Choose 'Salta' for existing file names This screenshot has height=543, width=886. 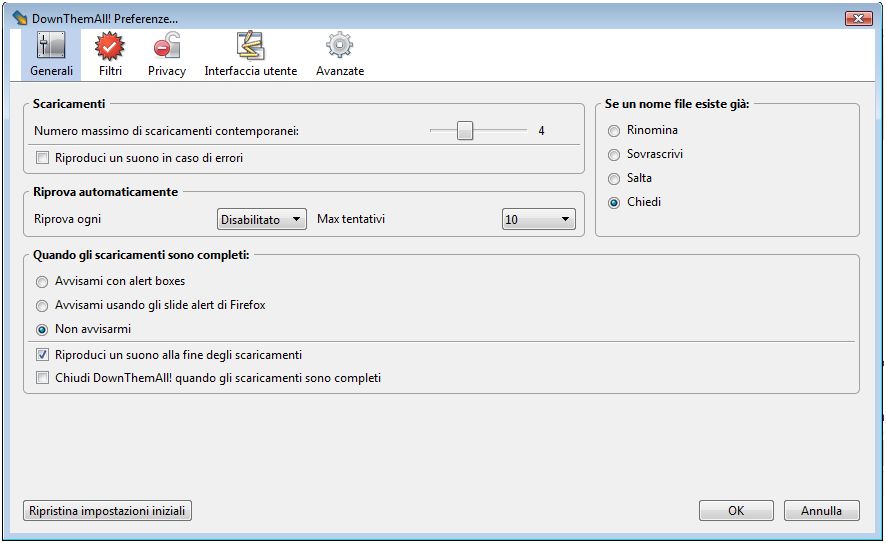click(x=614, y=178)
